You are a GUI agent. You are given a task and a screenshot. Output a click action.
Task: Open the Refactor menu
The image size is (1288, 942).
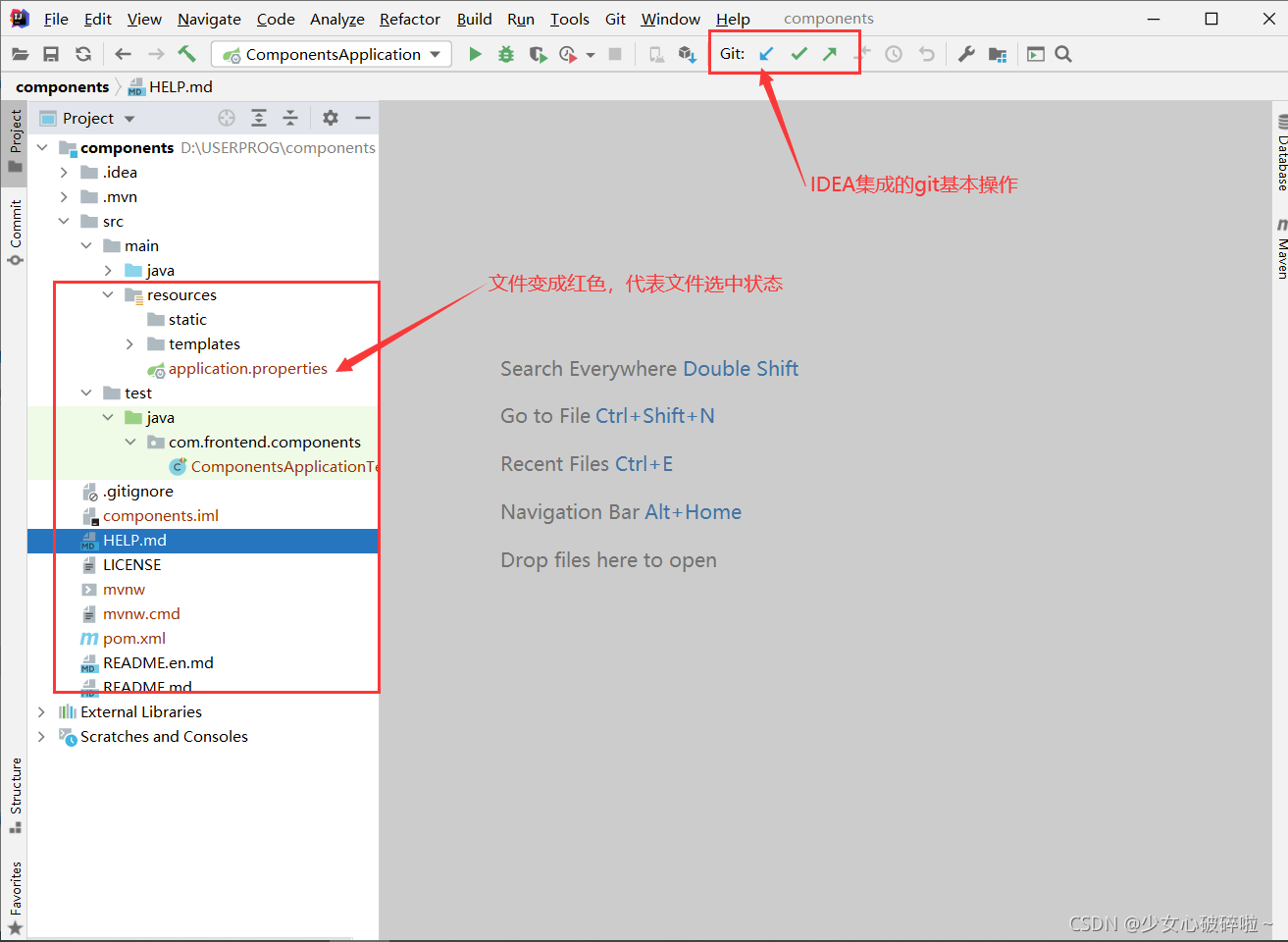[x=409, y=19]
